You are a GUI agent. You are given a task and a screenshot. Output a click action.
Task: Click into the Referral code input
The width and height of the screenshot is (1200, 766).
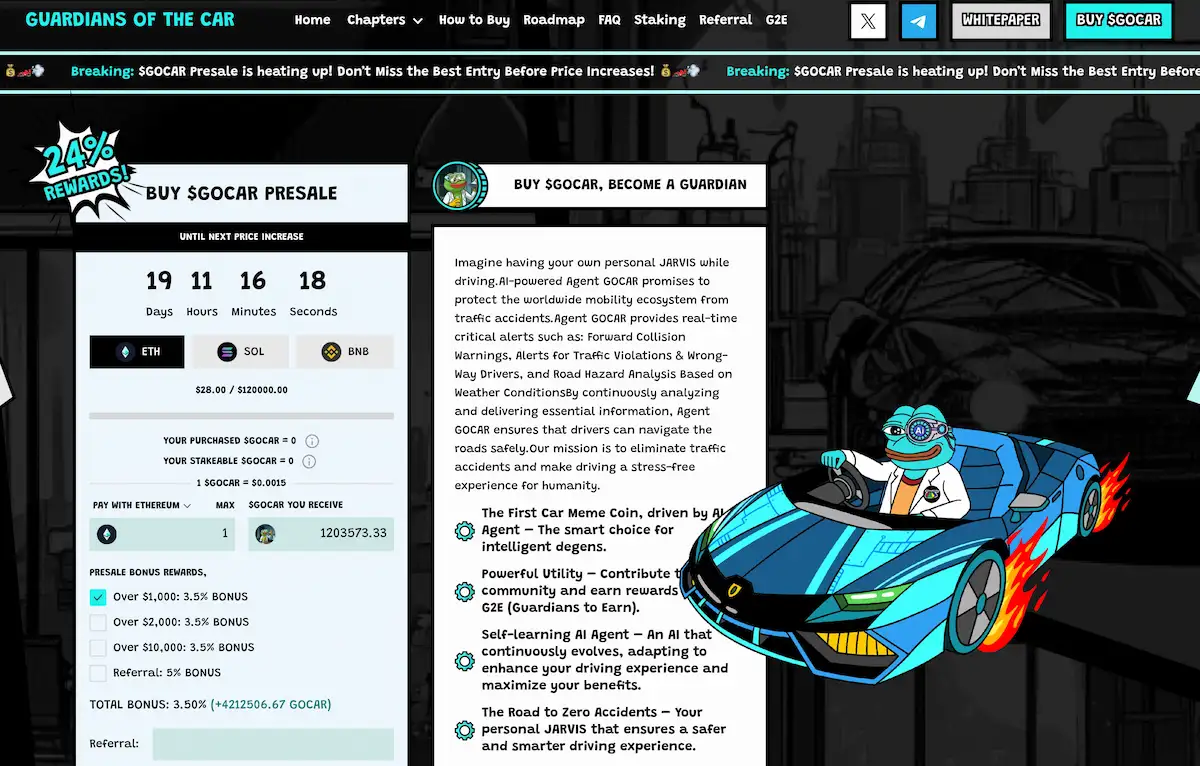tap(273, 744)
